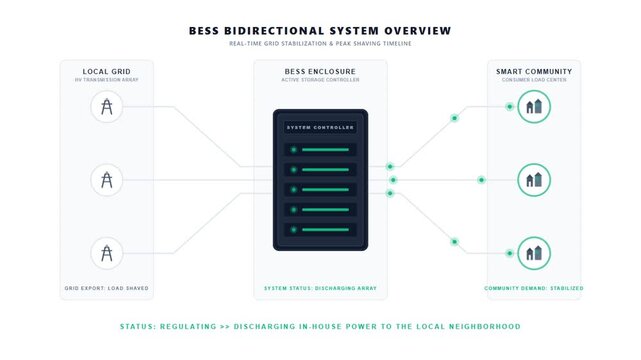
Task: Click the System Controller label on the enclosure
Action: (x=320, y=127)
